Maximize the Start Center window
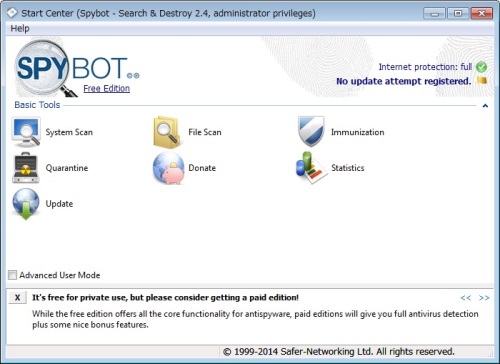 [458, 14]
